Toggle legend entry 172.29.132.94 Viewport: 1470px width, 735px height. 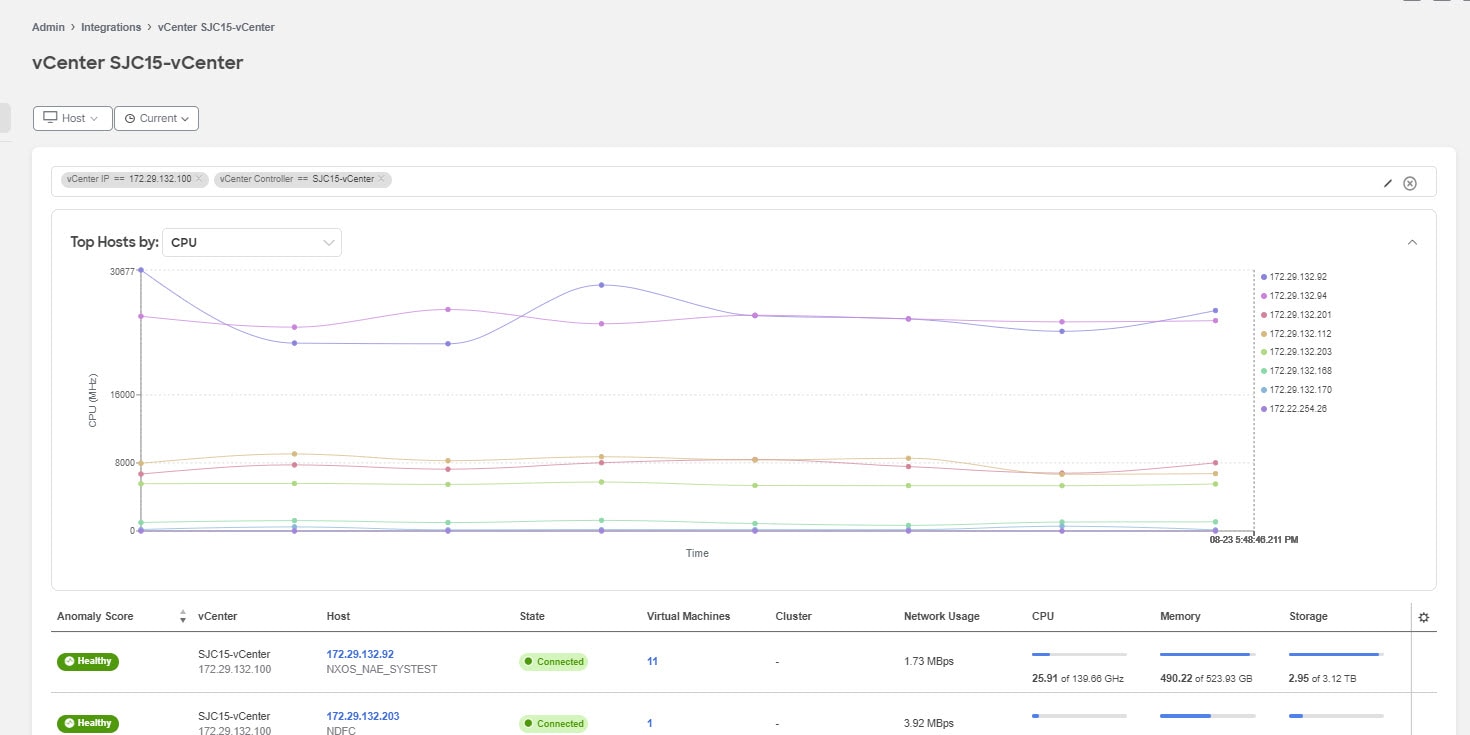(1294, 295)
